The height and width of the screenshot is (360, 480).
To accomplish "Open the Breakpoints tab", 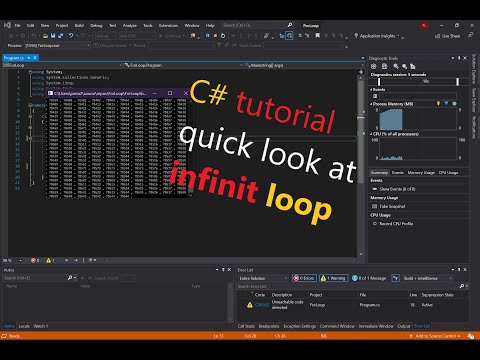I will [269, 326].
